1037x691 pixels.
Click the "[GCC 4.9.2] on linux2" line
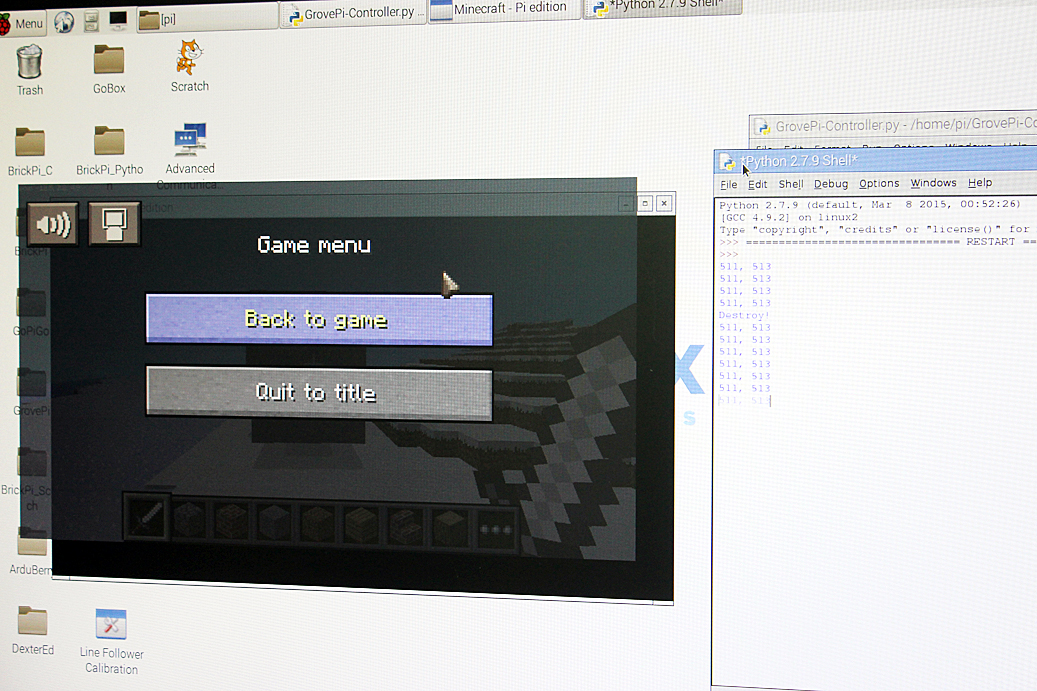tap(788, 217)
